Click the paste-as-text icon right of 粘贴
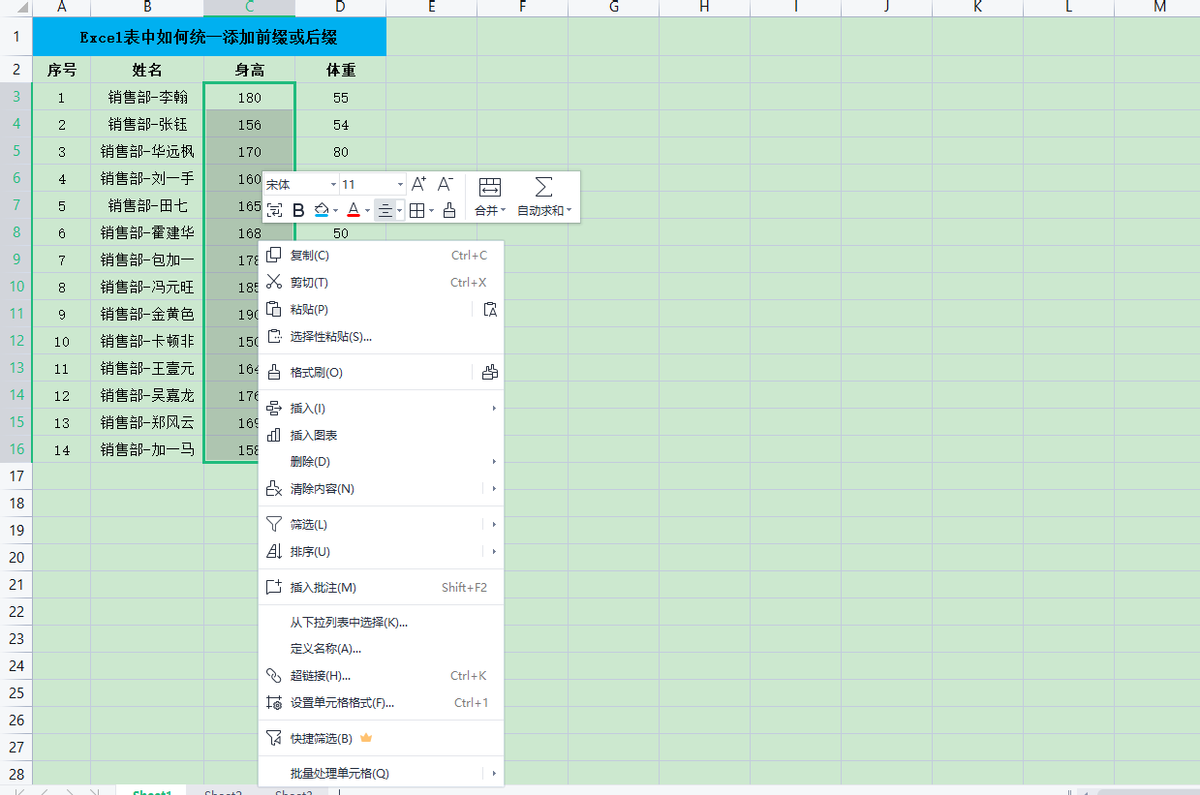The image size is (1200, 795). pos(490,309)
